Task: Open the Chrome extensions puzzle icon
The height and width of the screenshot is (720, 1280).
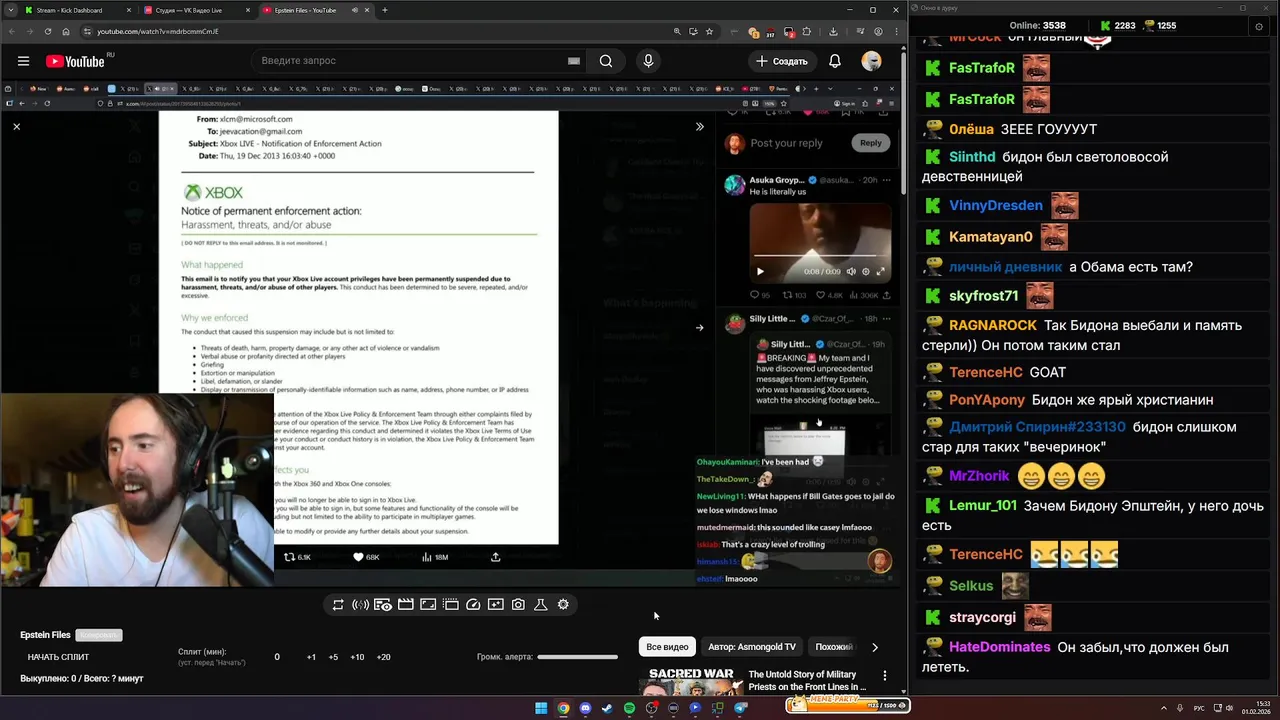Action: pos(807,31)
